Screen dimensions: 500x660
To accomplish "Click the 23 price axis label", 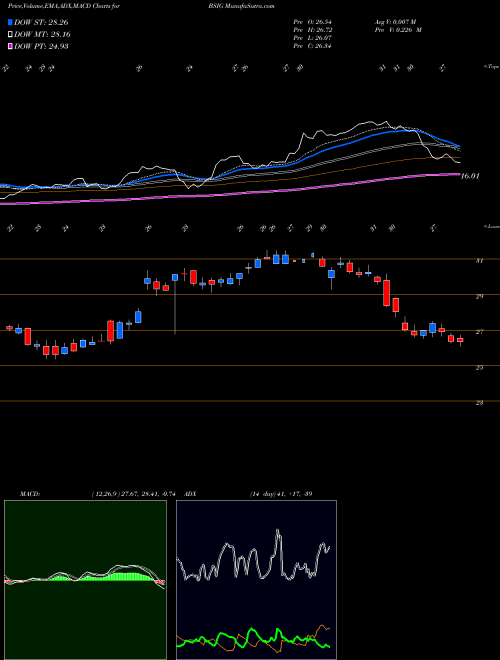I will [x=479, y=403].
